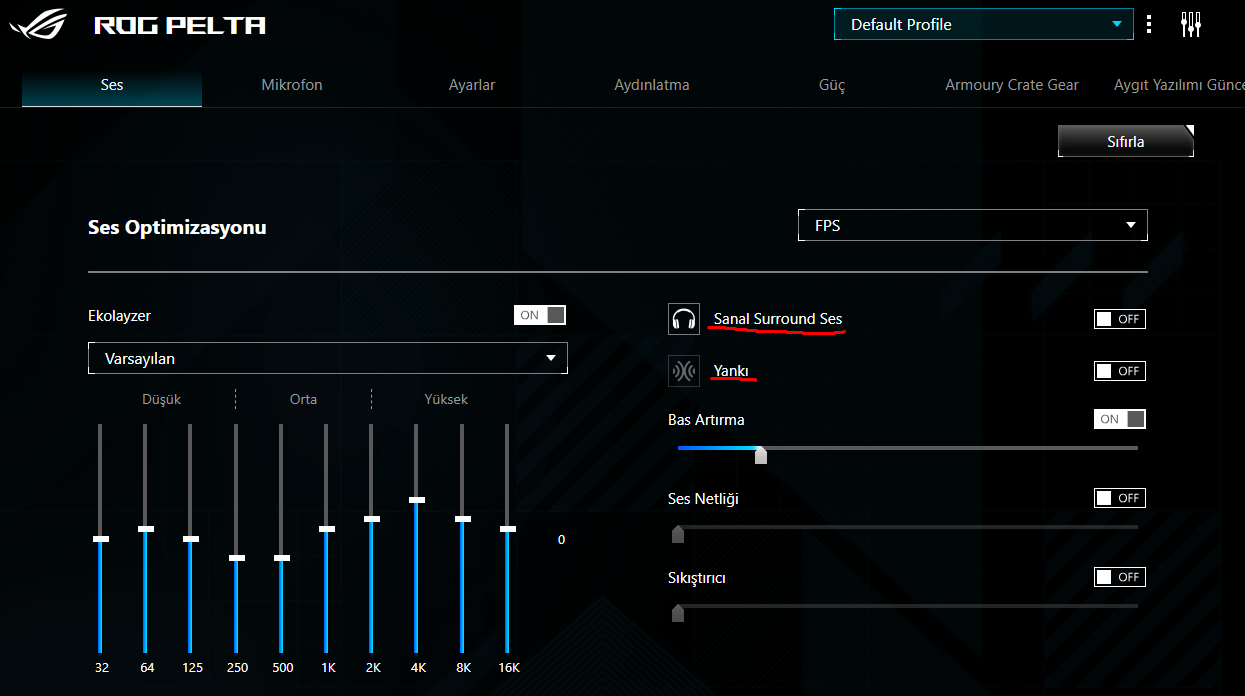Image resolution: width=1245 pixels, height=696 pixels.
Task: Click the Yankı label text
Action: [731, 371]
